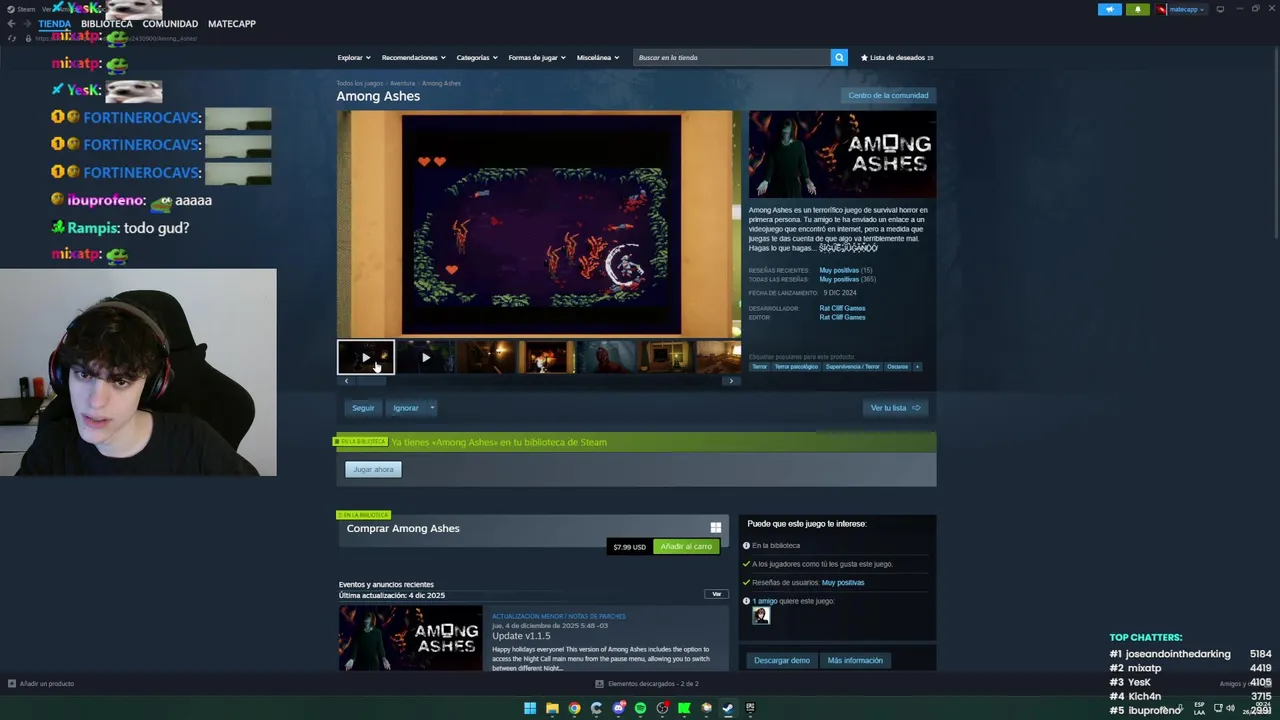Open Discord from the taskbar
Image resolution: width=1280 pixels, height=720 pixels.
(618, 708)
